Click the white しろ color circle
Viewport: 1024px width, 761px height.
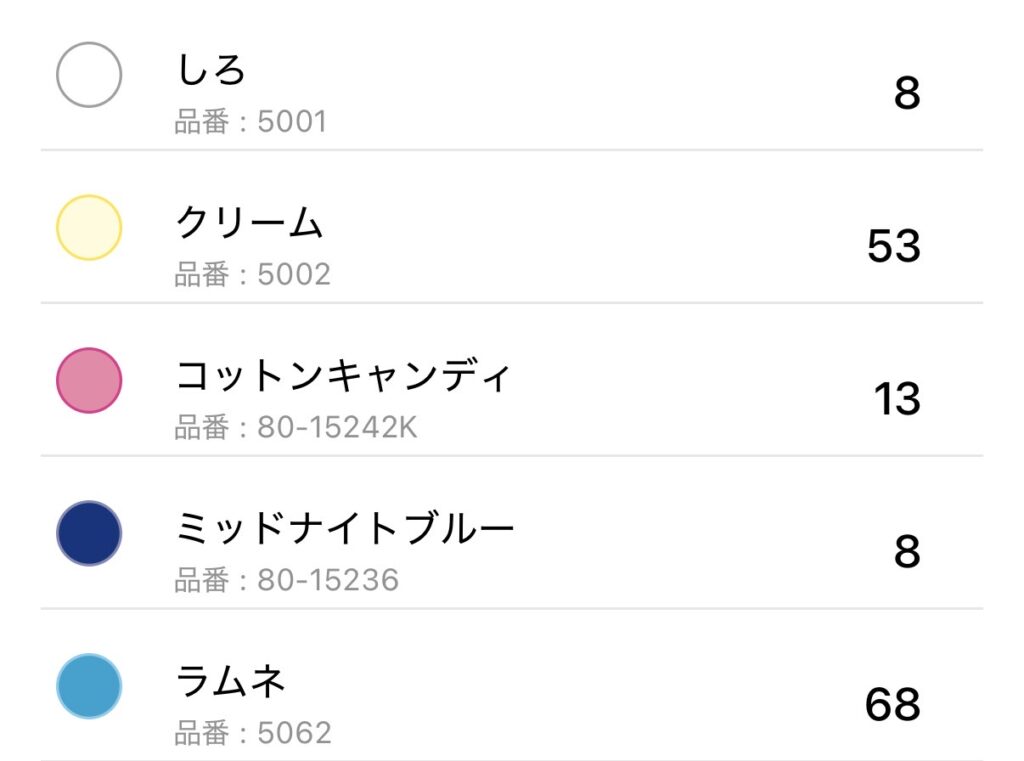coord(89,74)
